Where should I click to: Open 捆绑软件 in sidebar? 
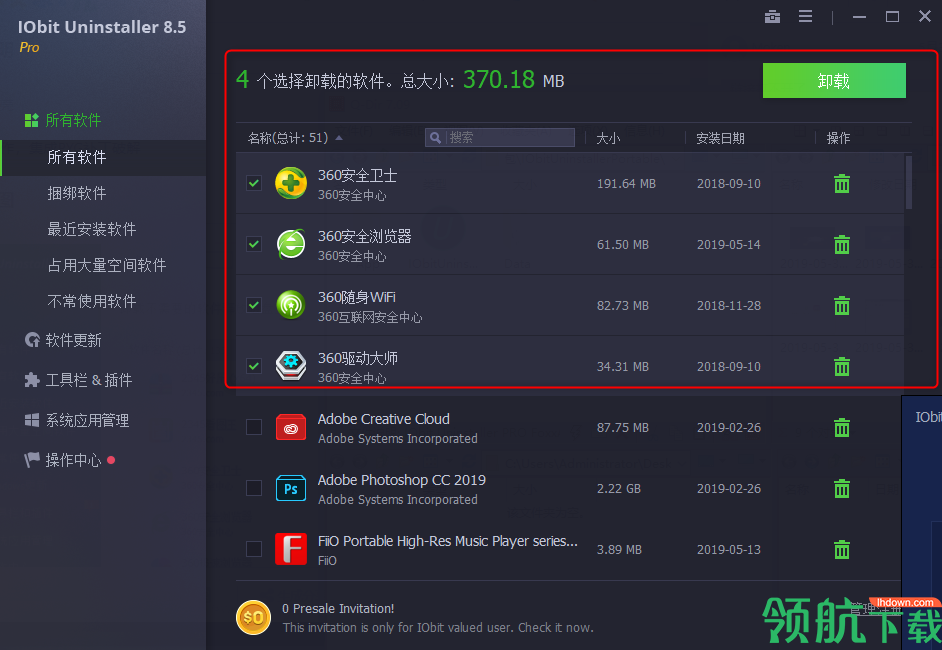point(76,193)
